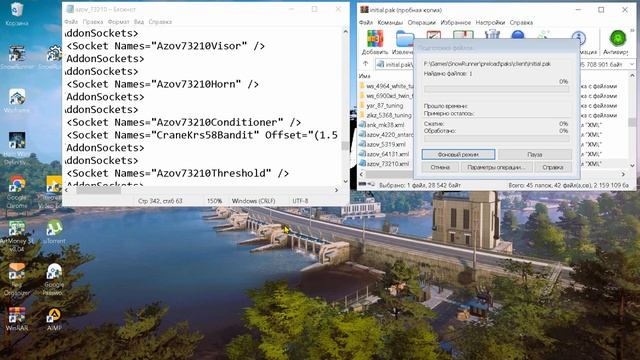
Task: Open Избранное menu in WinRAR
Action: point(456,22)
